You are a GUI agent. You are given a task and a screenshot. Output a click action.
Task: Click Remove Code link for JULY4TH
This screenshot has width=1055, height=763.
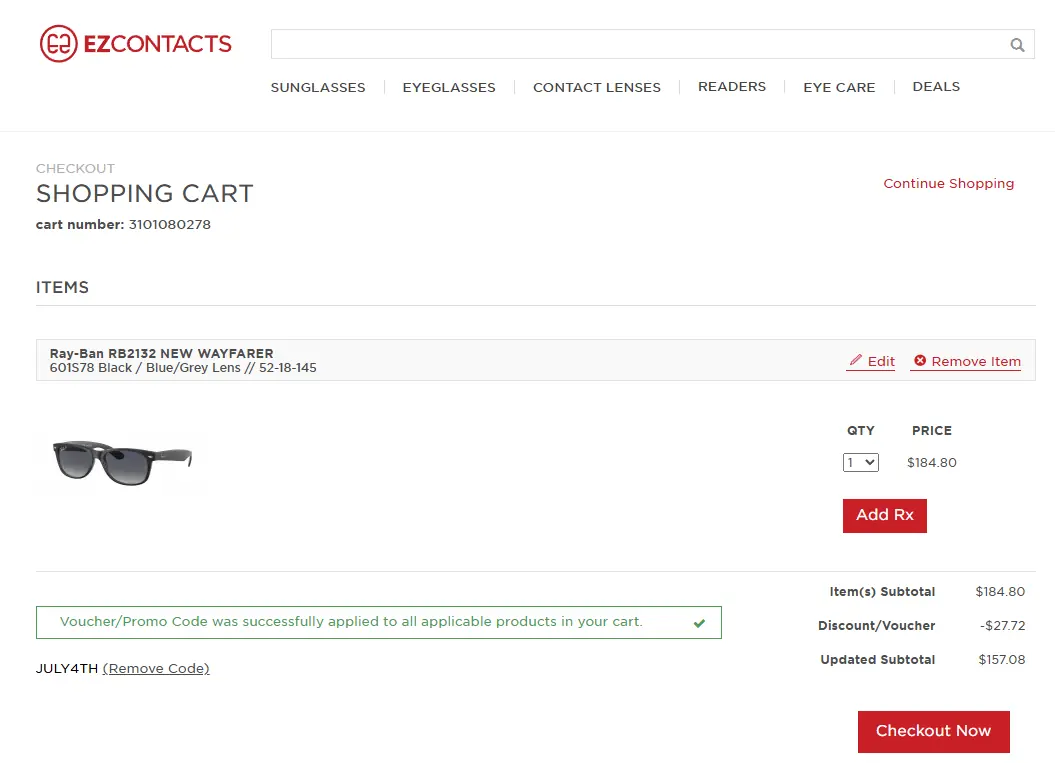pyautogui.click(x=156, y=669)
